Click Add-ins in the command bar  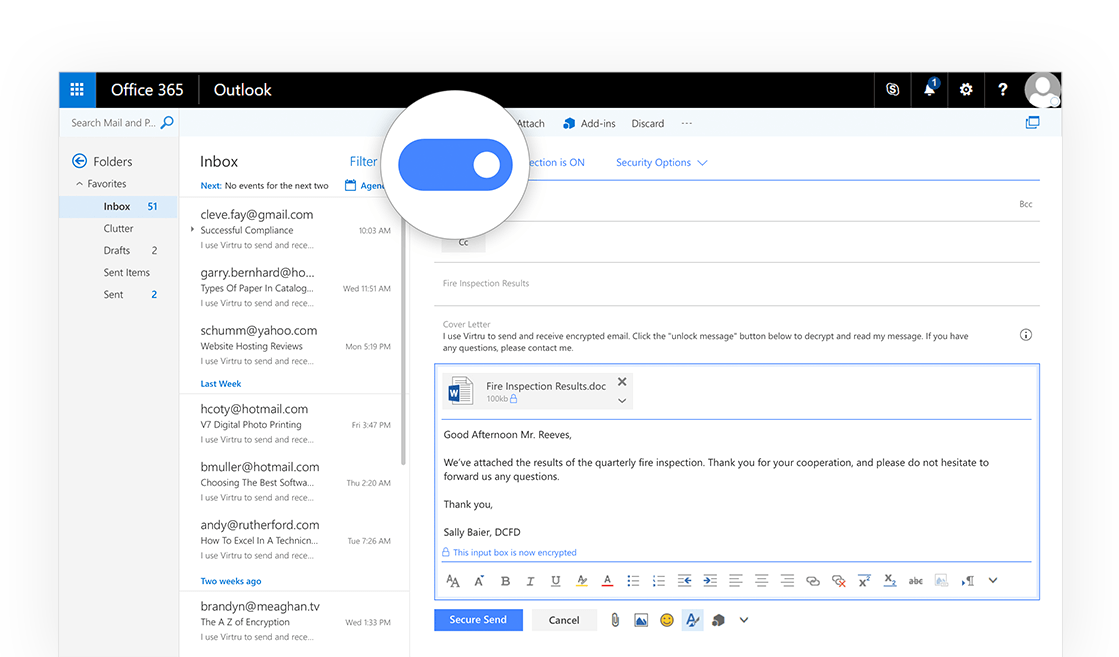pyautogui.click(x=589, y=123)
